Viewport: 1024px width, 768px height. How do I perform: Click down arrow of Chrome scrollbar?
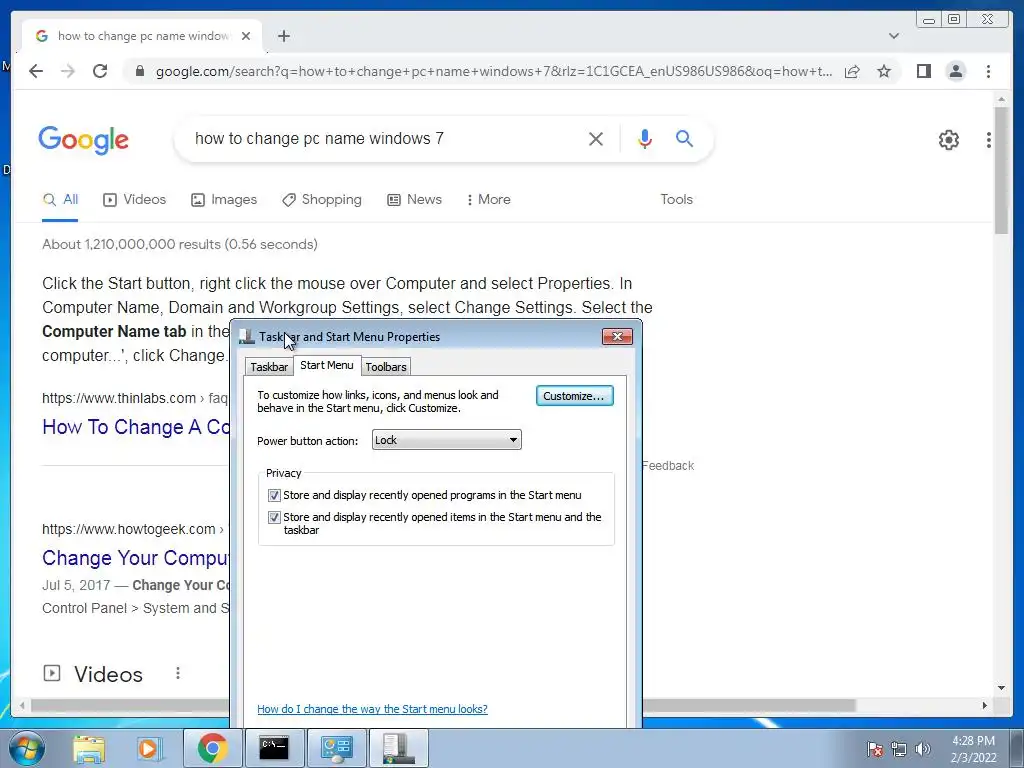[x=1001, y=688]
